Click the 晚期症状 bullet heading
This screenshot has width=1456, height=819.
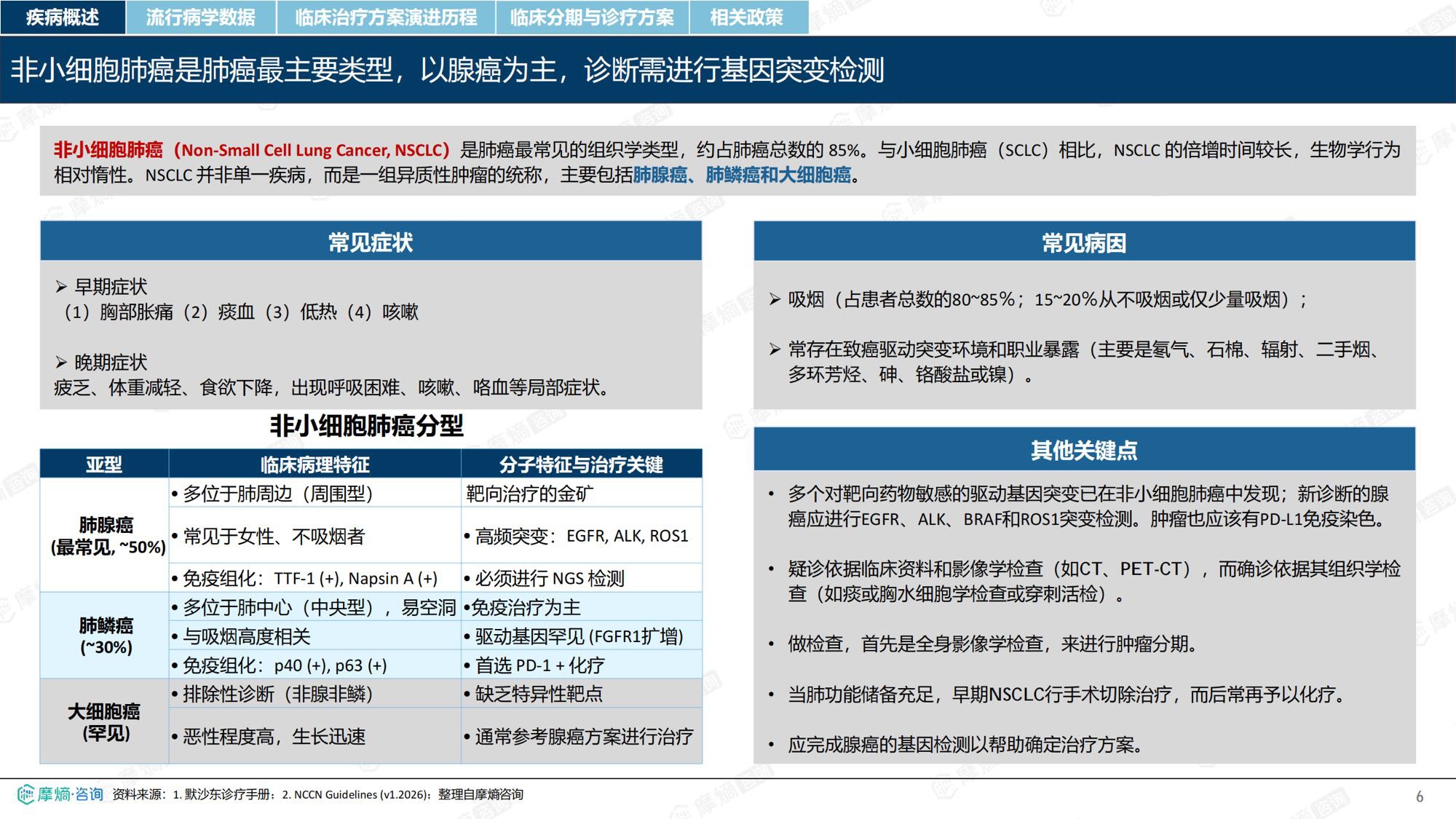(101, 362)
